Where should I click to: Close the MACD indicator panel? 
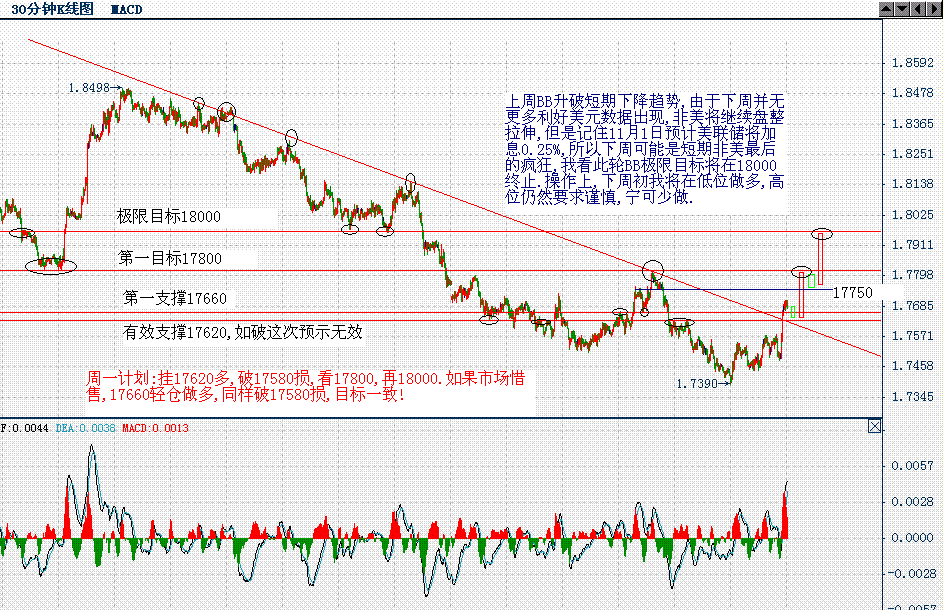874,427
